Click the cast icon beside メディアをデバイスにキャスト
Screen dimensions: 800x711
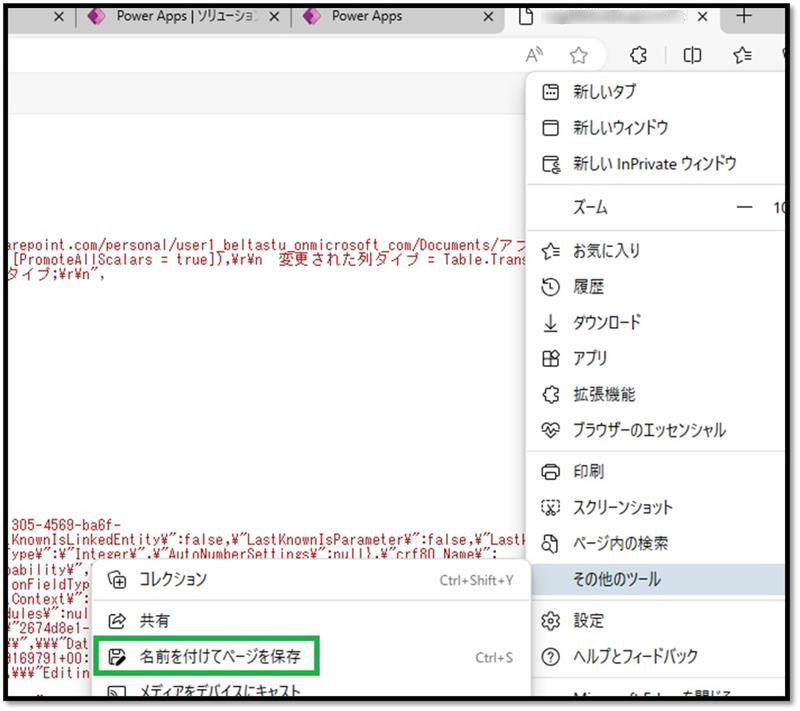click(117, 692)
